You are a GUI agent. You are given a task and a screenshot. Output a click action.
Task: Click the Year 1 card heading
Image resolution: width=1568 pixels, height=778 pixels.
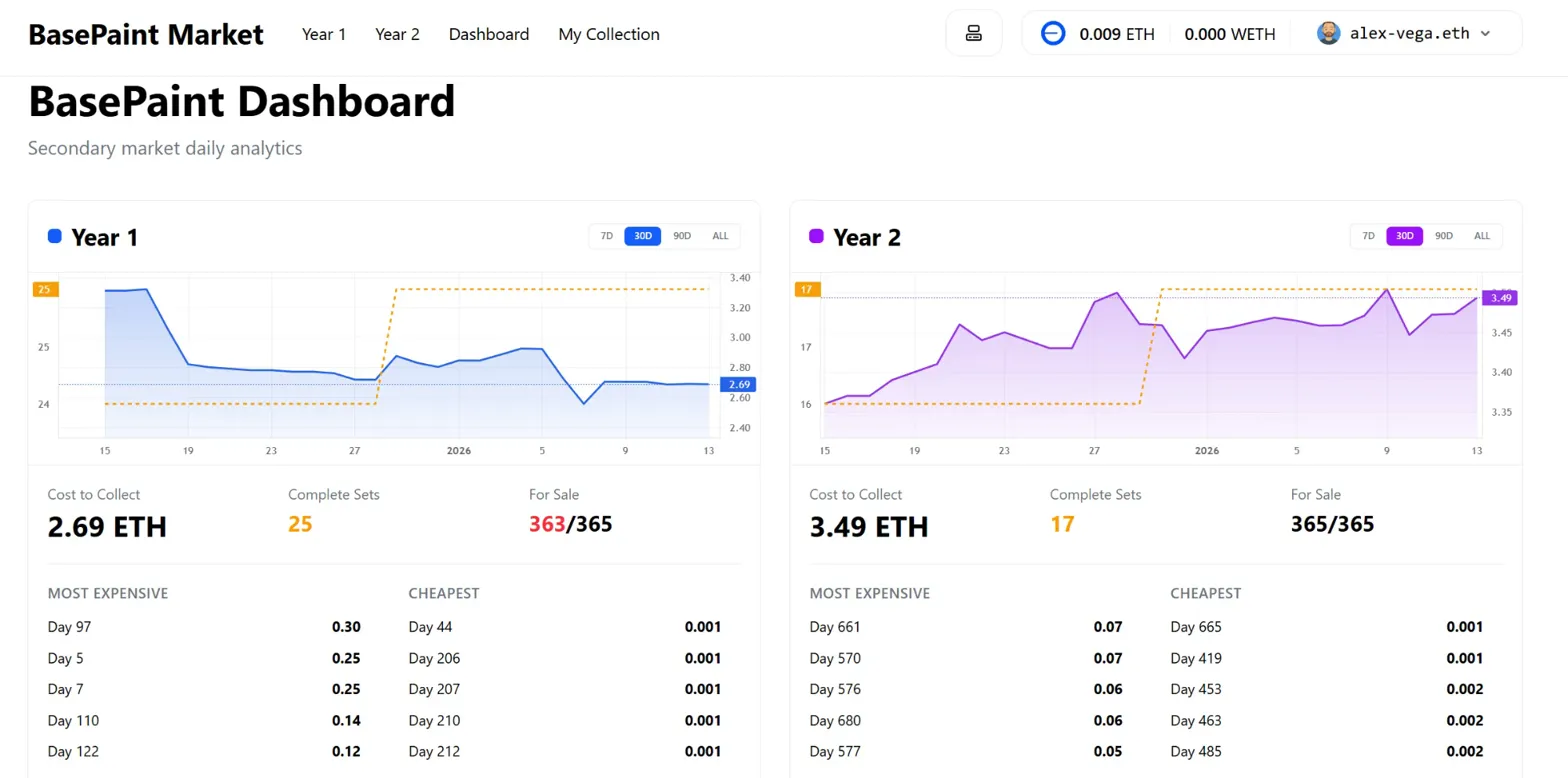(x=104, y=237)
